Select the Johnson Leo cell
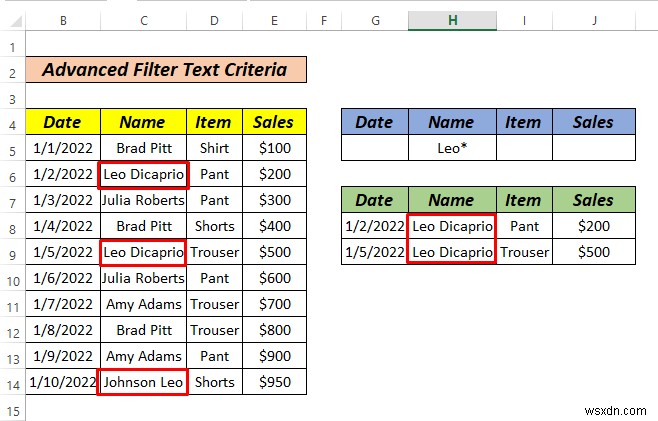Viewport: 658px width, 421px height. click(x=143, y=382)
